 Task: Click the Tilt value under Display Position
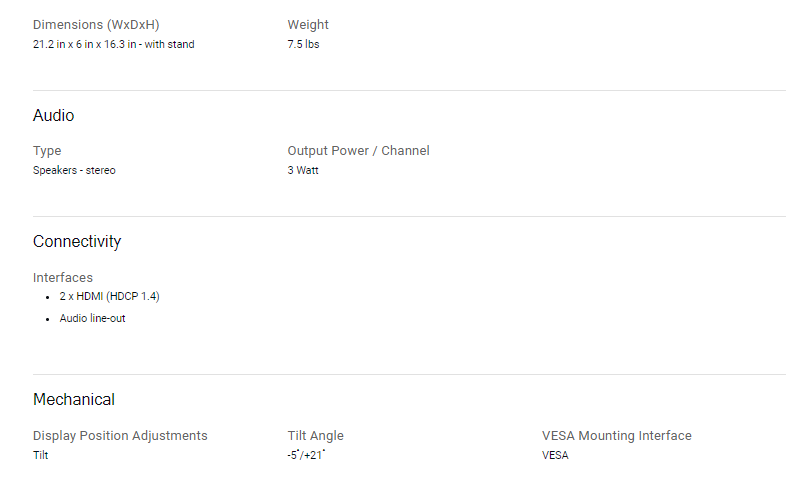click(41, 455)
